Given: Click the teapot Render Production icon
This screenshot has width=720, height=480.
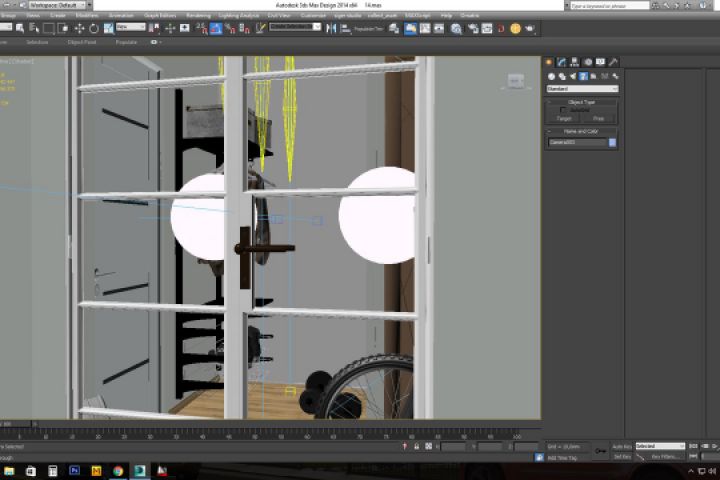Looking at the screenshot, I should (530, 28).
